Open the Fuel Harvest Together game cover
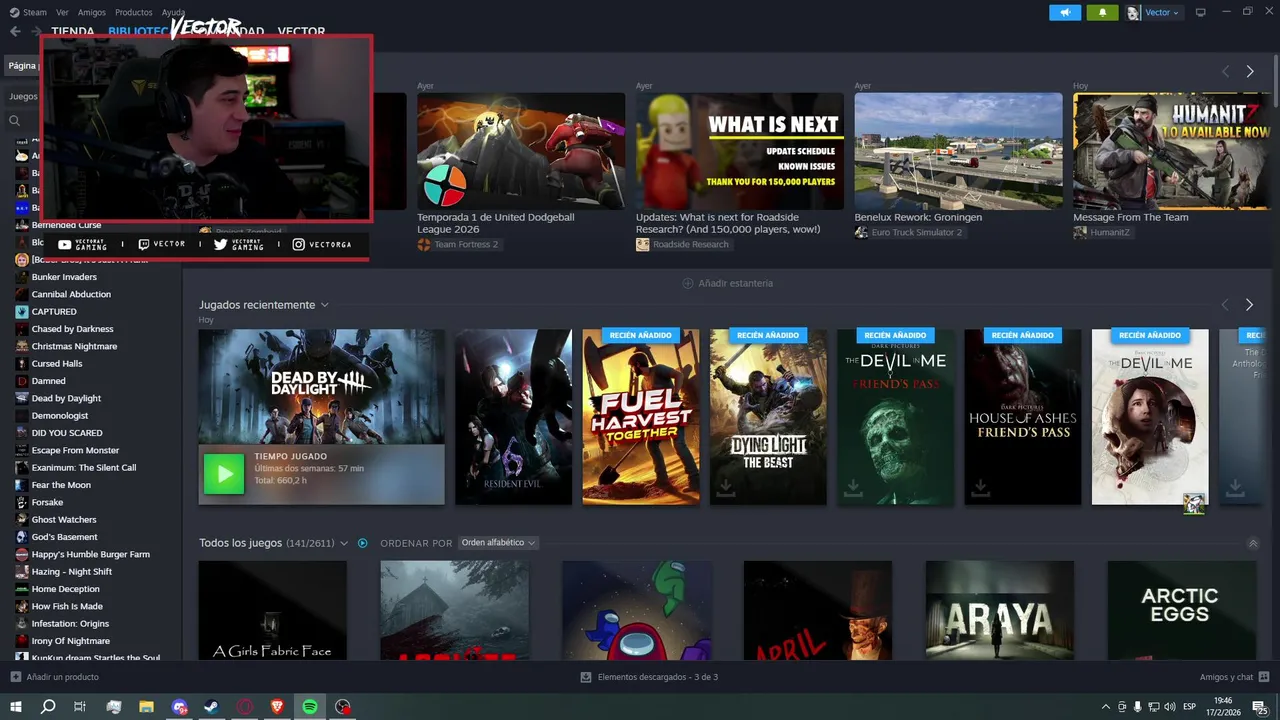Viewport: 1280px width, 720px height. point(641,417)
